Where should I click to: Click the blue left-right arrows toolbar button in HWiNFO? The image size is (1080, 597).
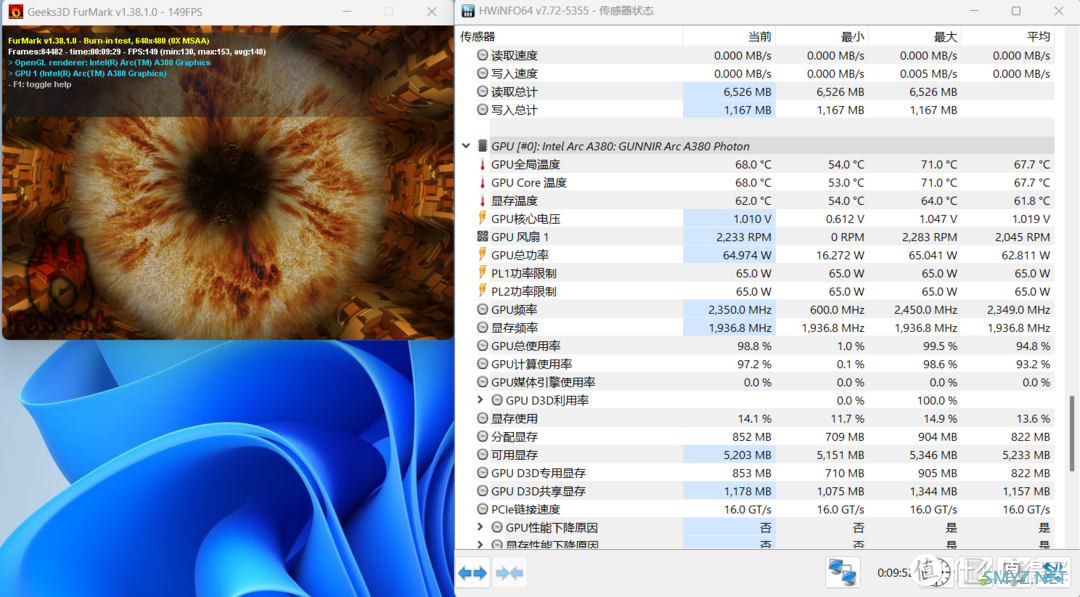click(473, 573)
